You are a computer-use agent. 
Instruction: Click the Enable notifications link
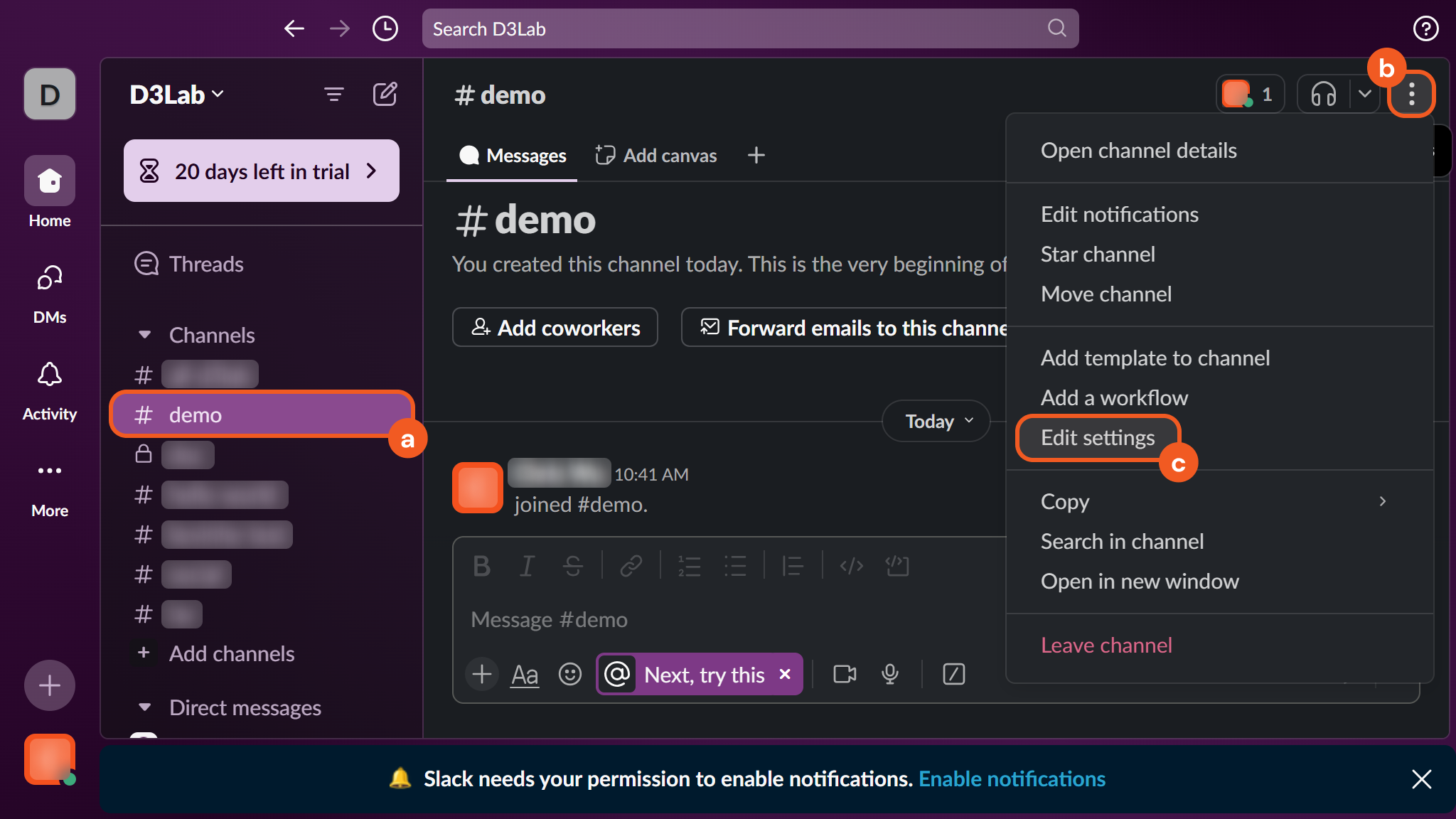tap(1012, 779)
